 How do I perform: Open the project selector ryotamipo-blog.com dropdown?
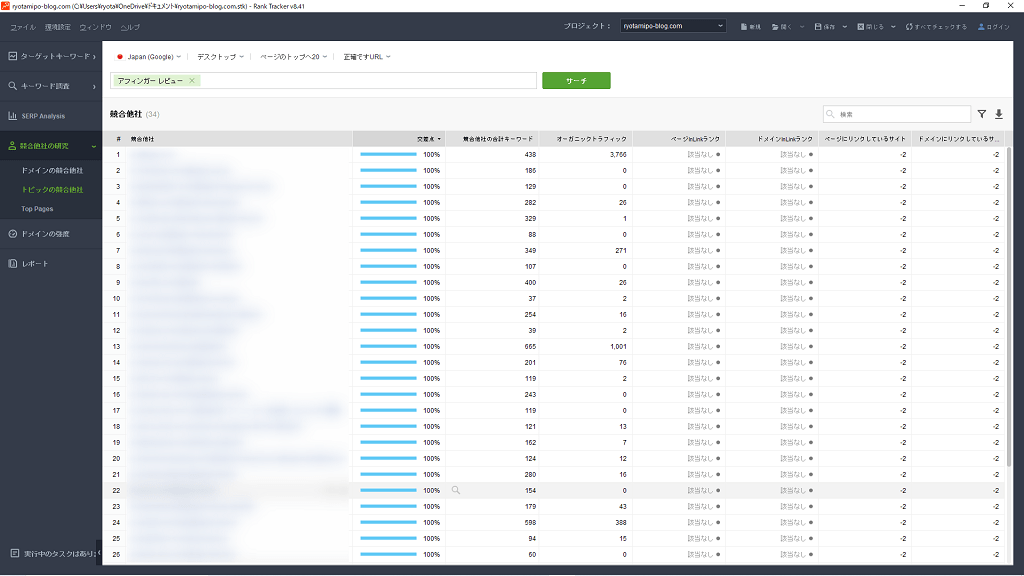tap(672, 26)
